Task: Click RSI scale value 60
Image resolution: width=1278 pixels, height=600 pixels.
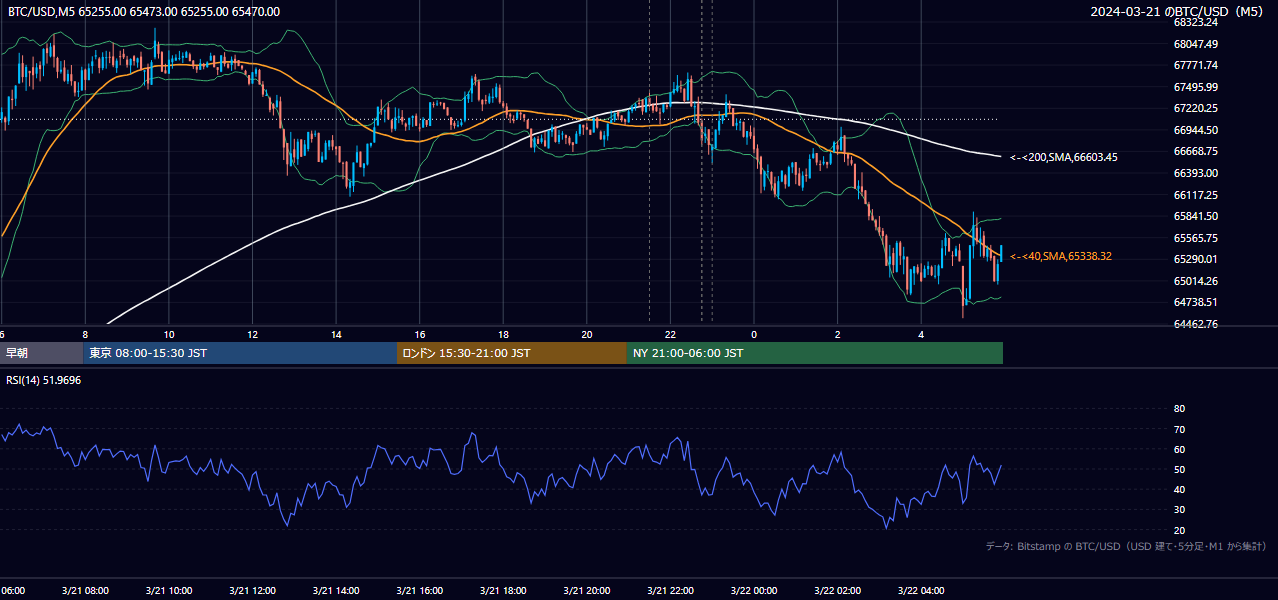Action: coord(1179,449)
